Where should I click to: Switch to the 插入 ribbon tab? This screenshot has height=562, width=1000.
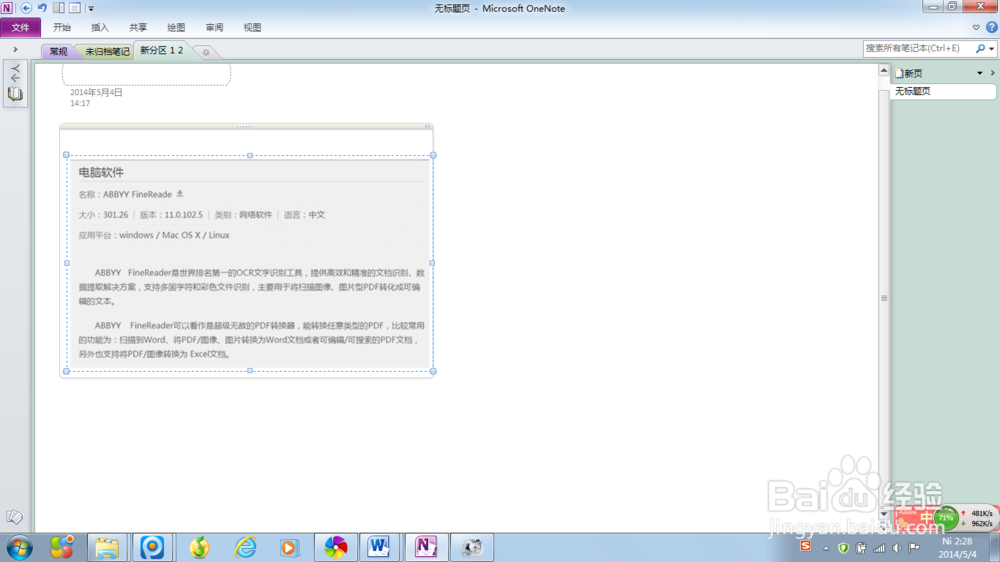tap(100, 27)
